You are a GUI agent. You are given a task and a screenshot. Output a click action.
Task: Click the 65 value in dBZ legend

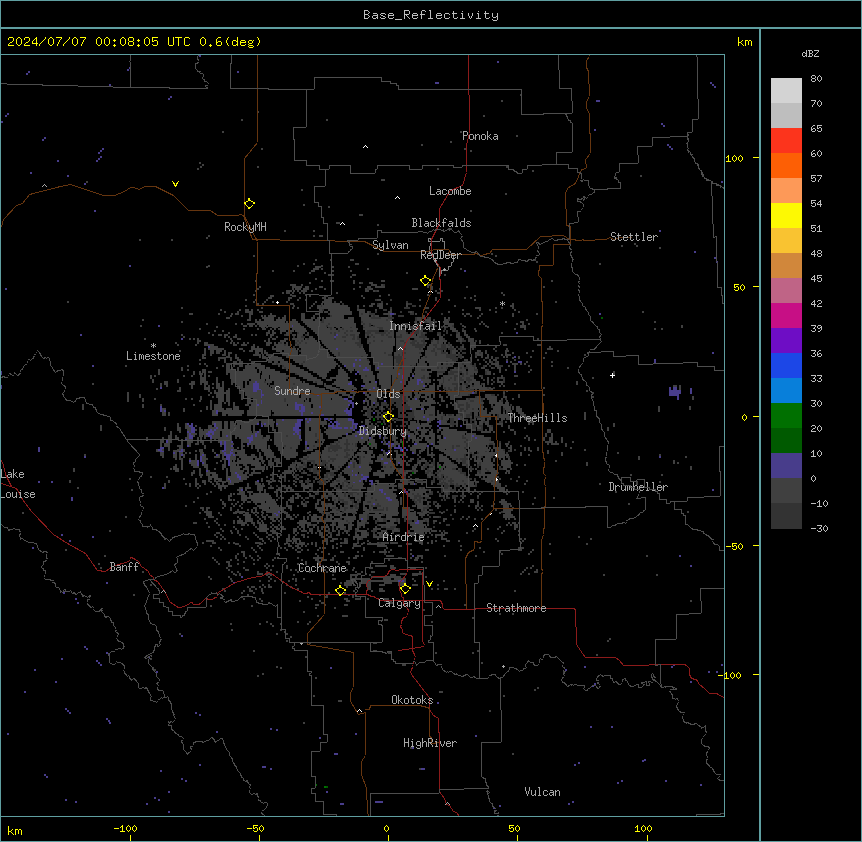816,129
